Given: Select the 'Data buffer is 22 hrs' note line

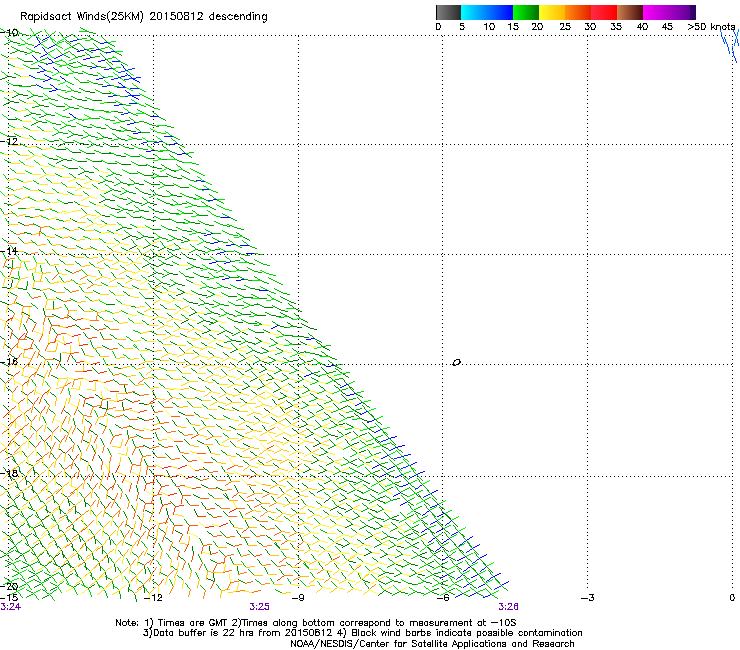Looking at the screenshot, I should point(362,633).
